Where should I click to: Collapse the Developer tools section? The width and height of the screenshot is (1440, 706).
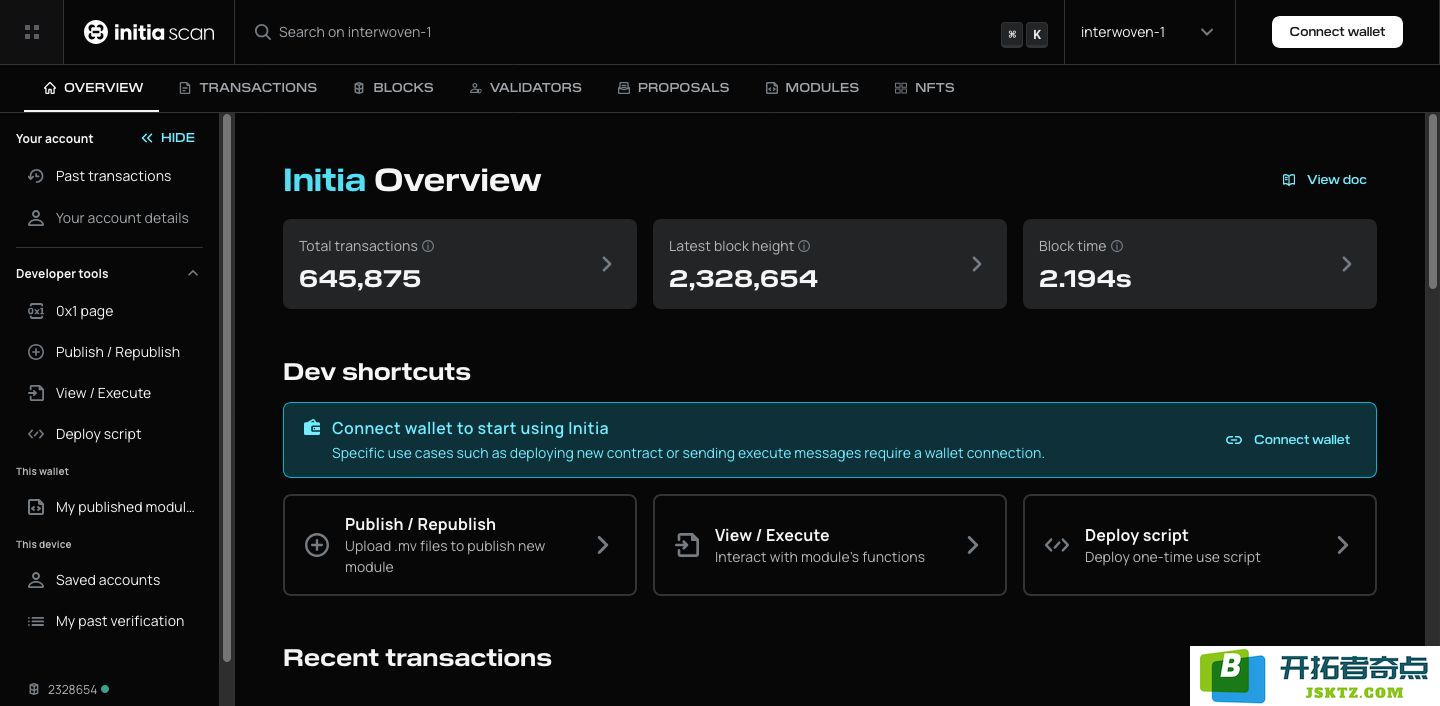tap(193, 274)
